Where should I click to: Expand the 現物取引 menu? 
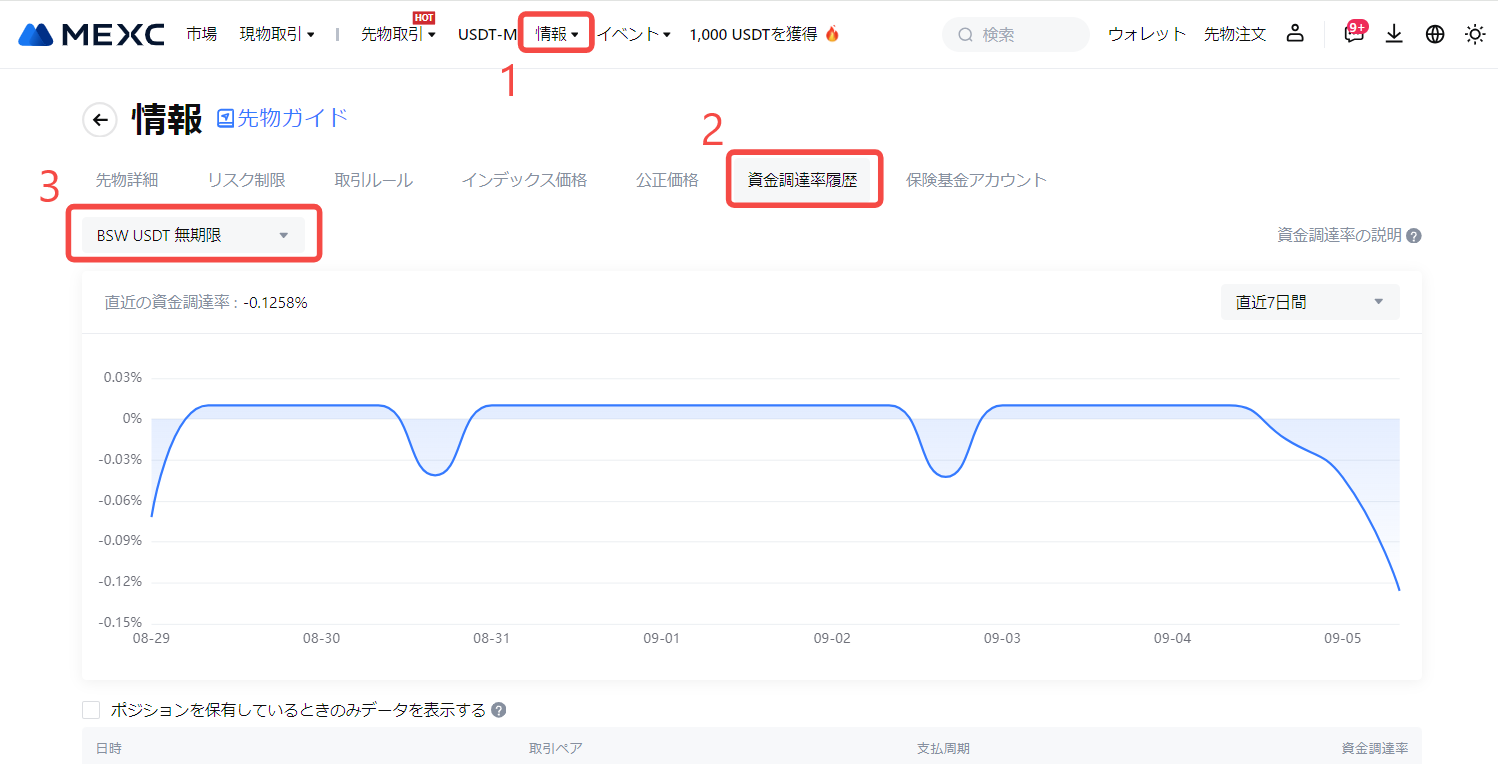click(x=277, y=34)
